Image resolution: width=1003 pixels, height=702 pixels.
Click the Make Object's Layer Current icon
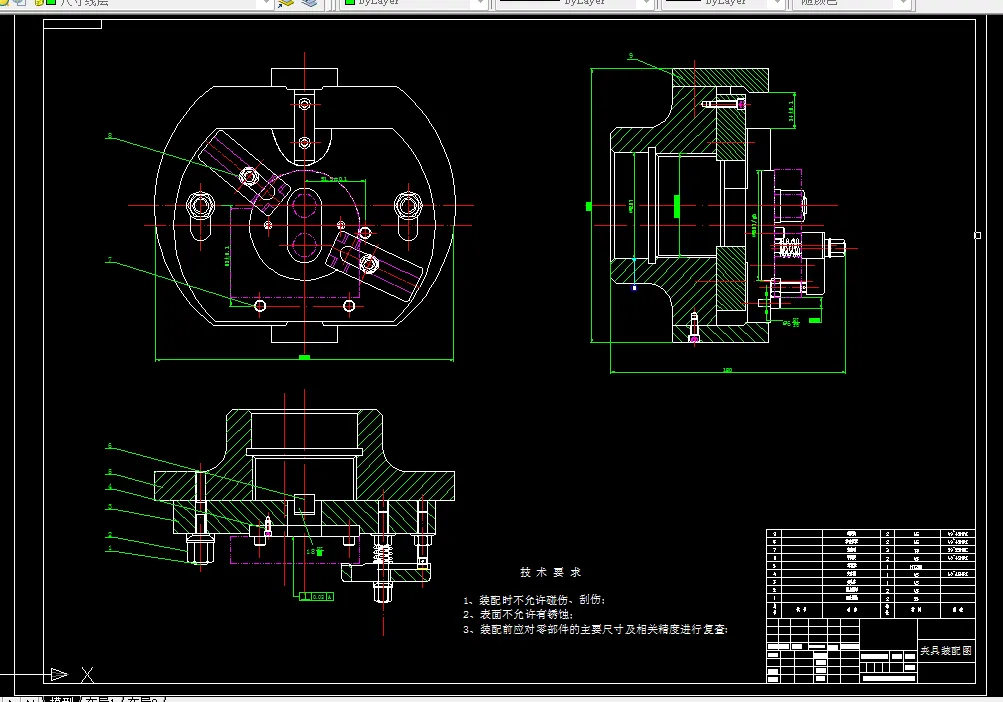tap(286, 3)
